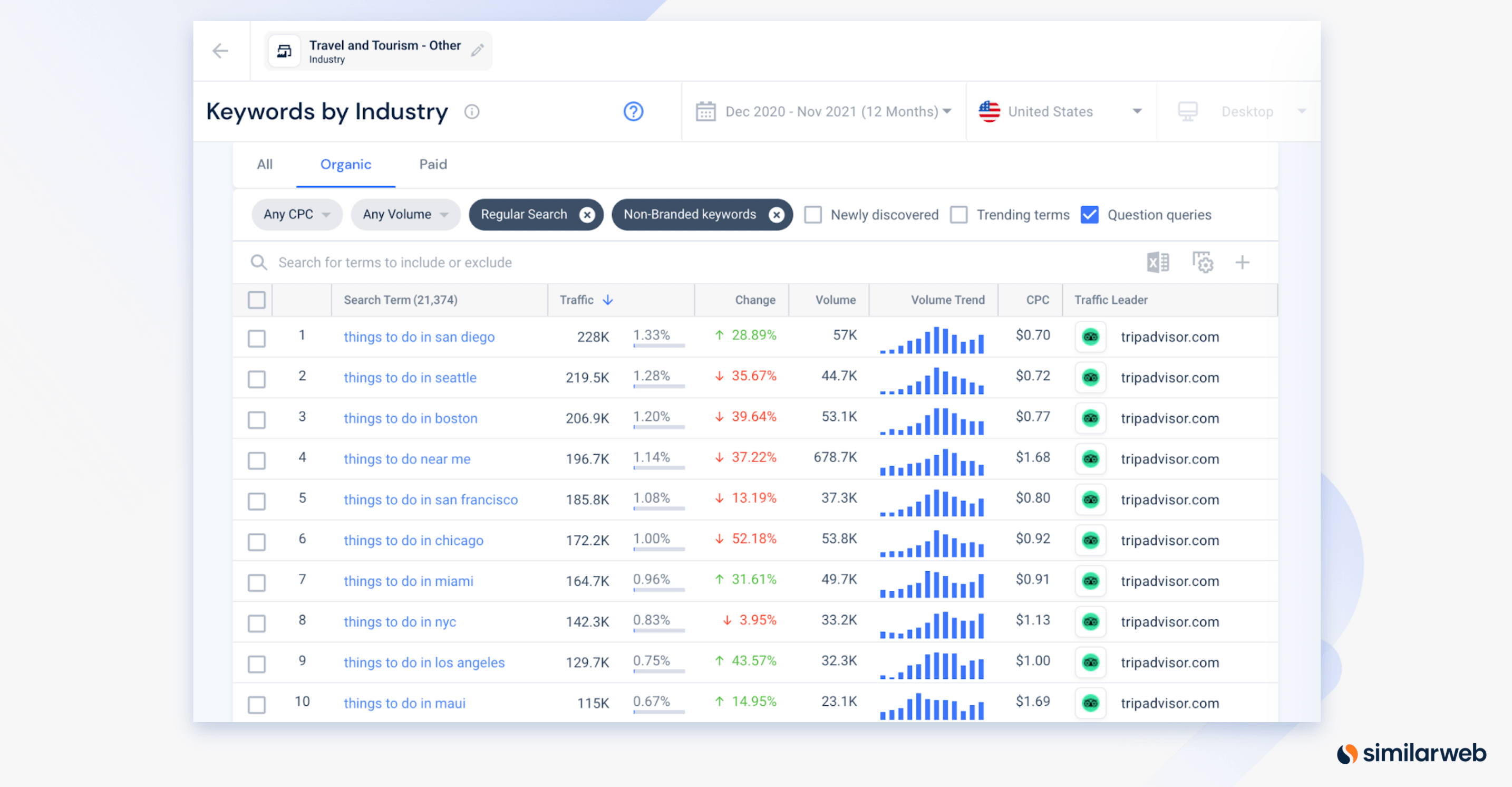
Task: Click tripadvisor icon in the los angeles row
Action: point(1091,663)
